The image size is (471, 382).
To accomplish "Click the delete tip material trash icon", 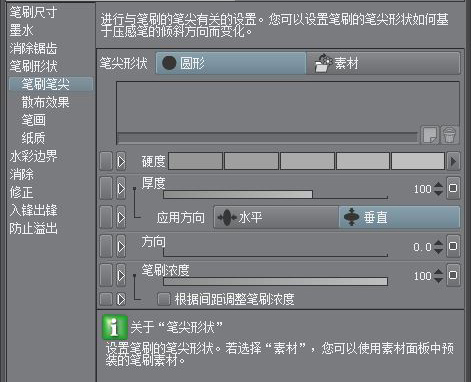I will [450, 135].
